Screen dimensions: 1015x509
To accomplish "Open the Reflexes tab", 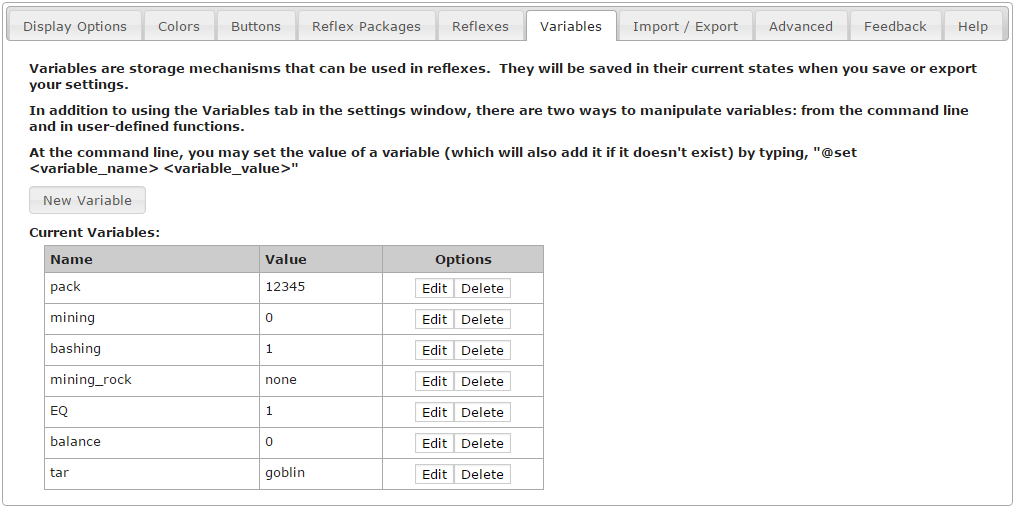I will click(480, 26).
